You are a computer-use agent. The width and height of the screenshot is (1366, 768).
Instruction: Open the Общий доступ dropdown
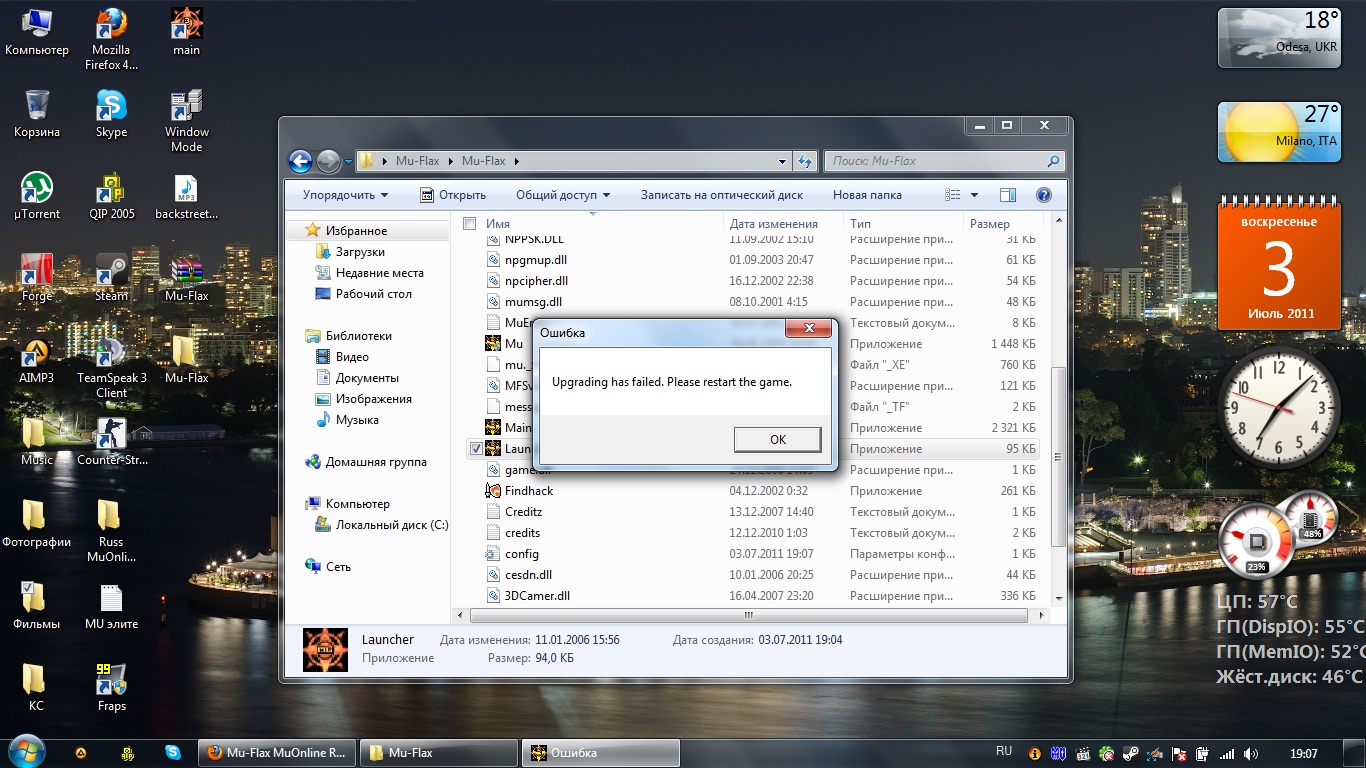tap(562, 195)
